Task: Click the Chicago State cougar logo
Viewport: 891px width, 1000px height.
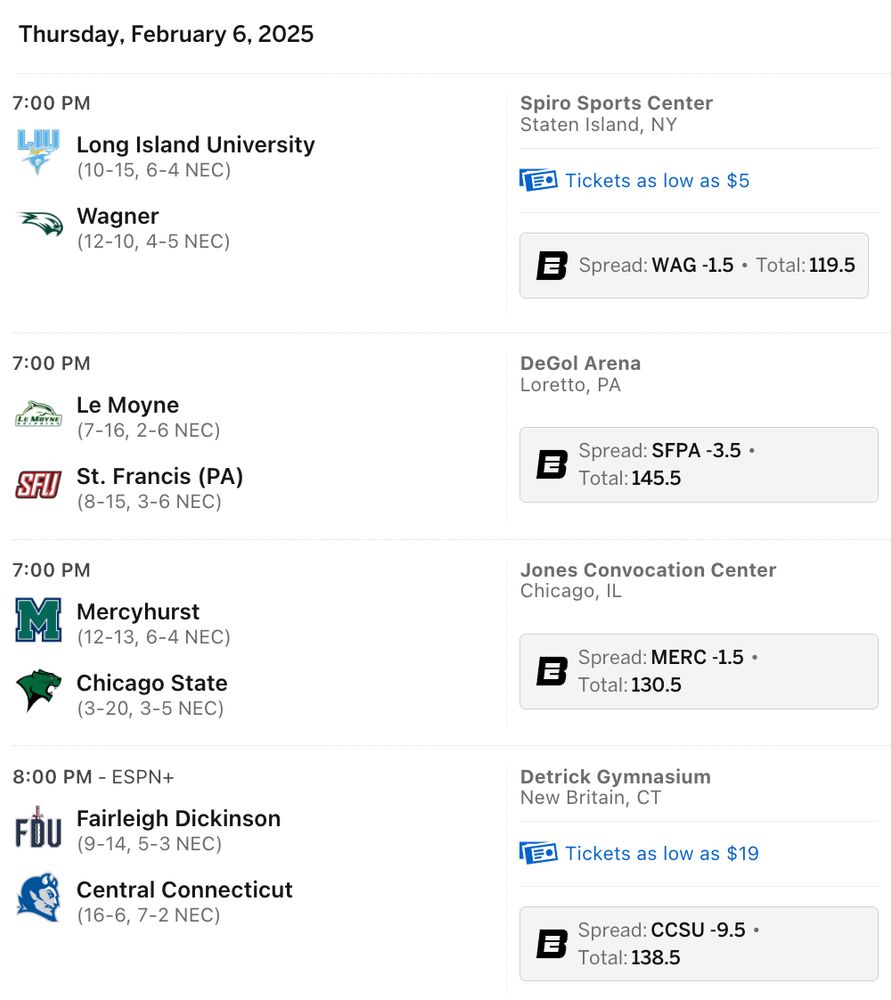Action: pyautogui.click(x=39, y=691)
